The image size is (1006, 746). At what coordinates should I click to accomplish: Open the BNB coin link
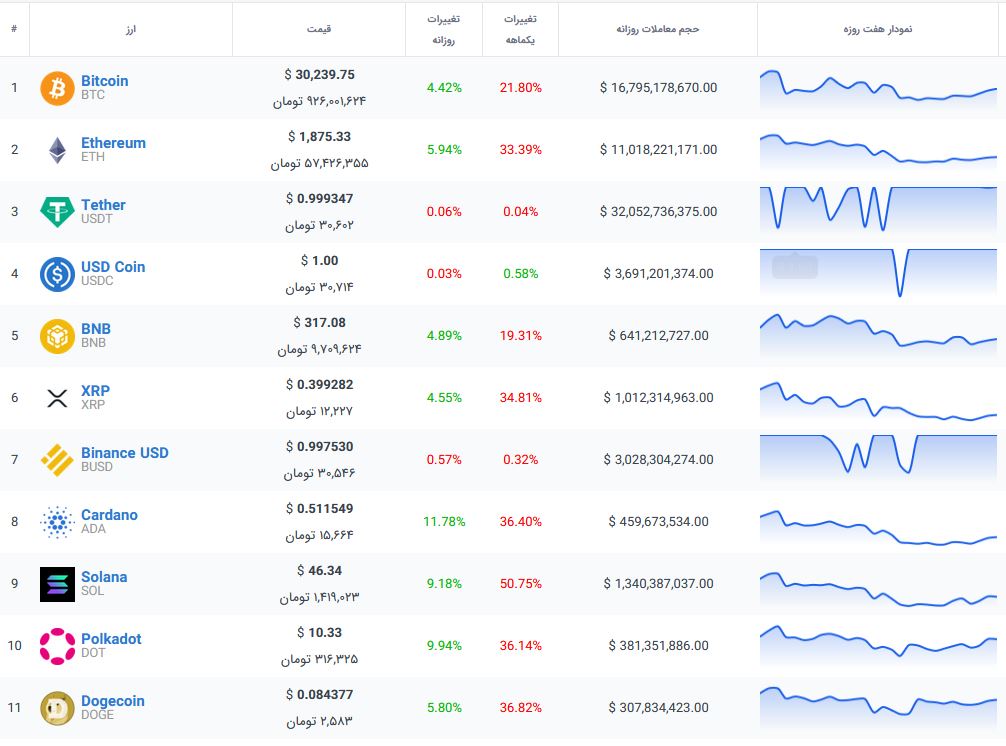click(96, 329)
